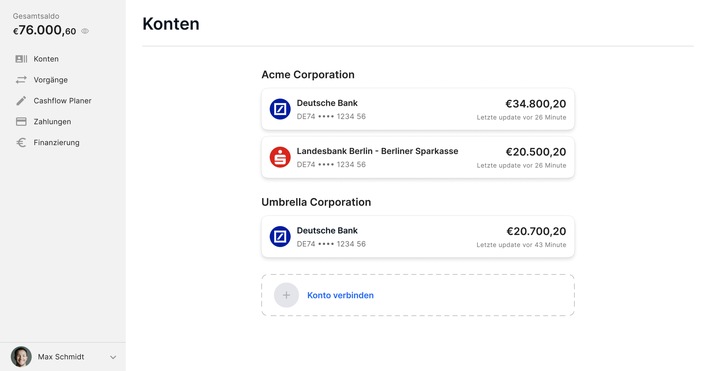This screenshot has width=710, height=371.
Task: Open Acme's Deutsche Bank €34.800,20 account
Action: [418, 109]
